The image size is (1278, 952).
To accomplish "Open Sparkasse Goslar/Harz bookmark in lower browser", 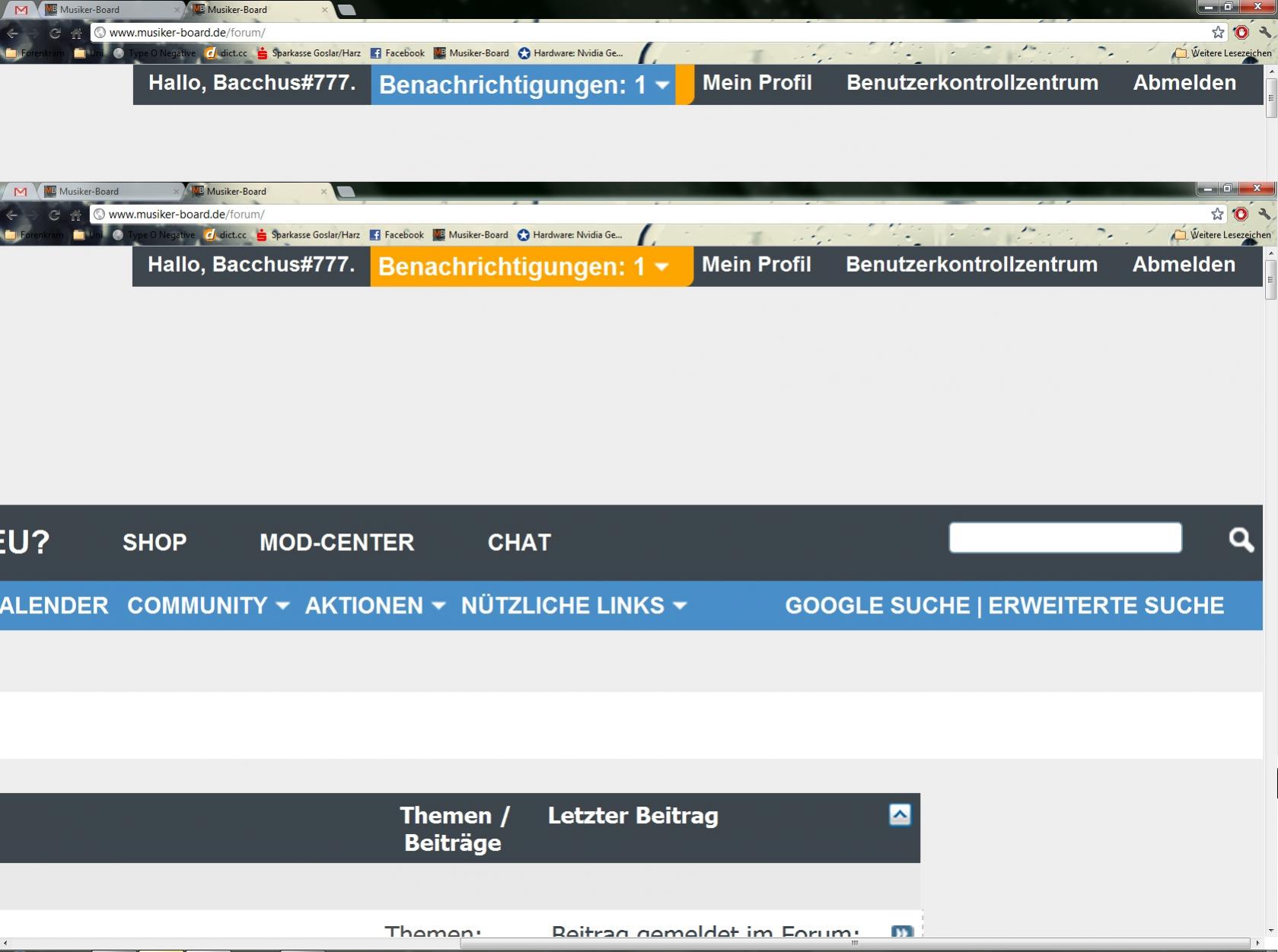I will (308, 235).
